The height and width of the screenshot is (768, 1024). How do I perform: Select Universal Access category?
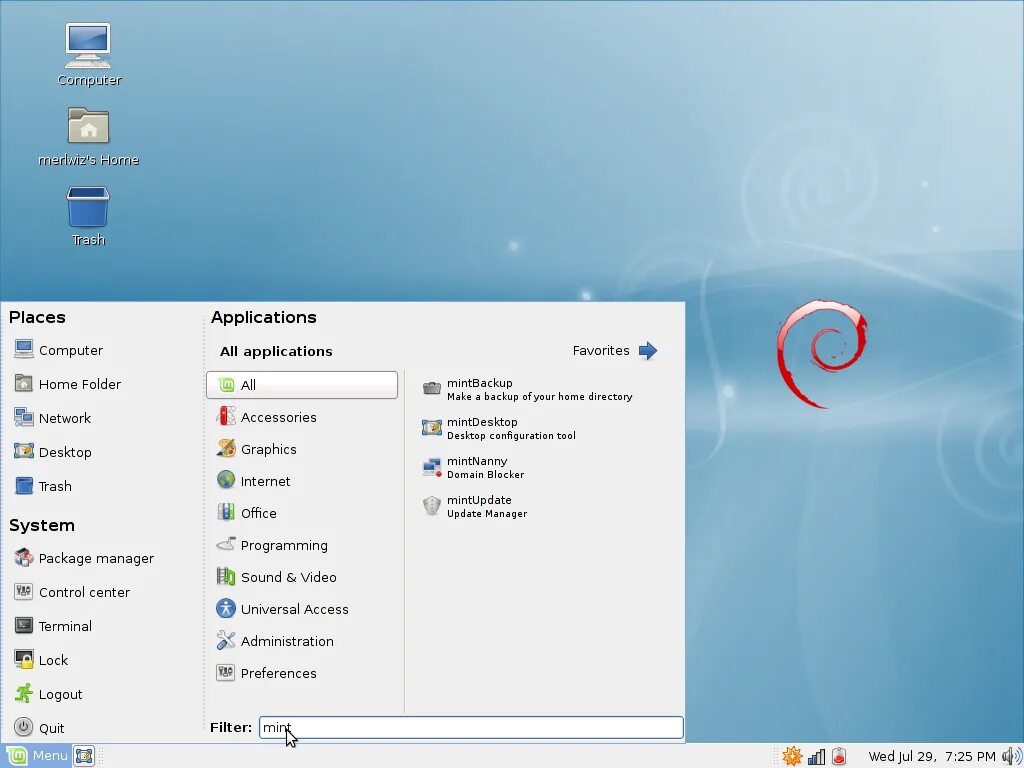point(282,609)
